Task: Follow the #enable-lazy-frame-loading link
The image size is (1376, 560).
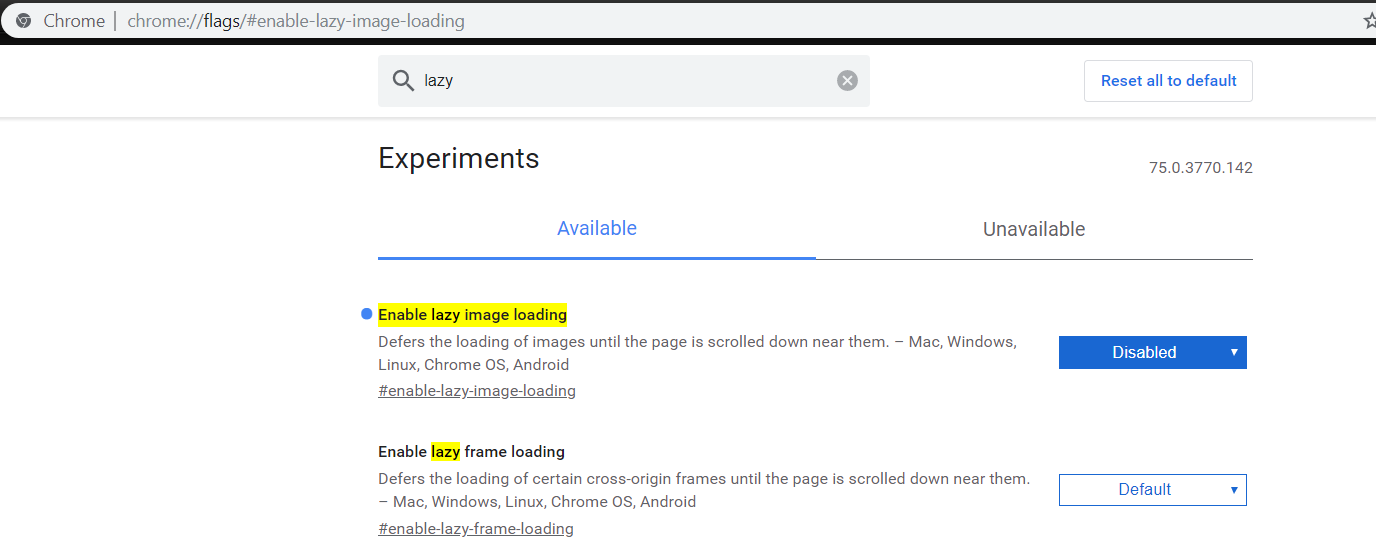Action: [x=475, y=529]
